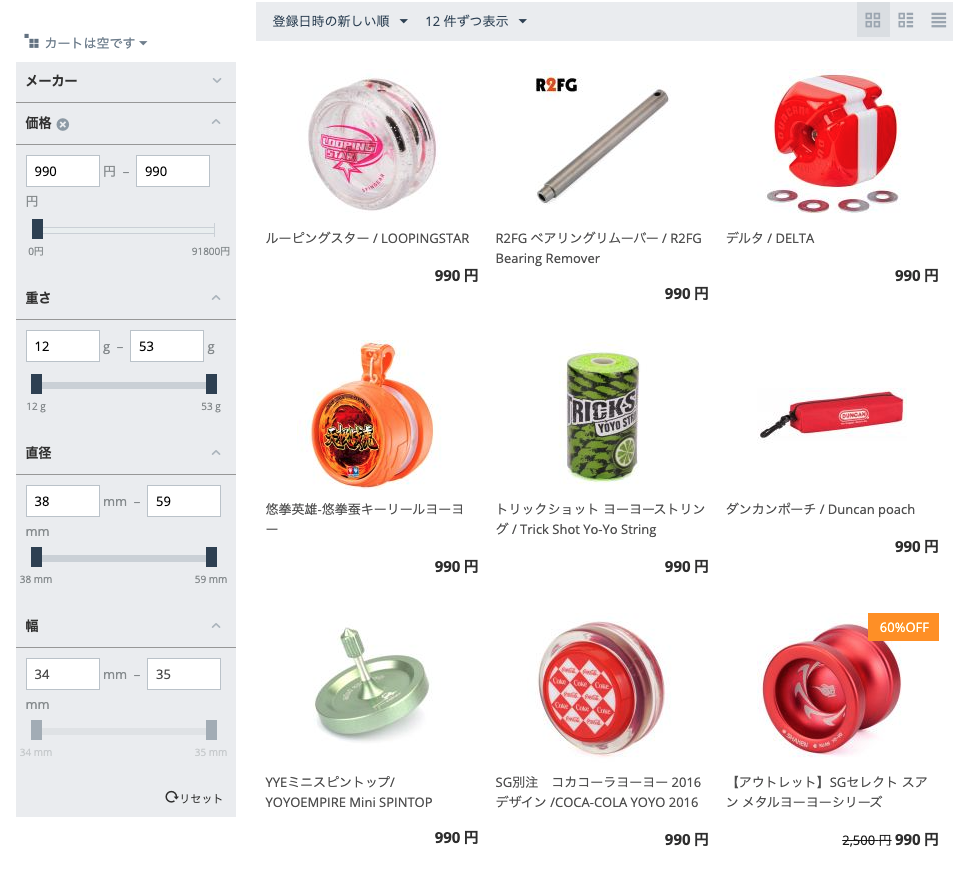Image resolution: width=953 pixels, height=869 pixels.
Task: Click the R2FG Bearing Remover image
Action: click(x=601, y=143)
